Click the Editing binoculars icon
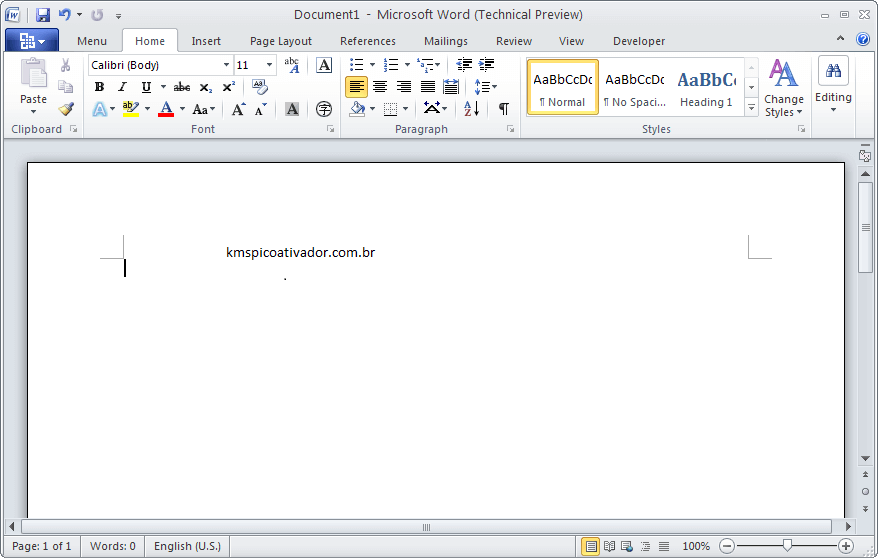 [833, 71]
